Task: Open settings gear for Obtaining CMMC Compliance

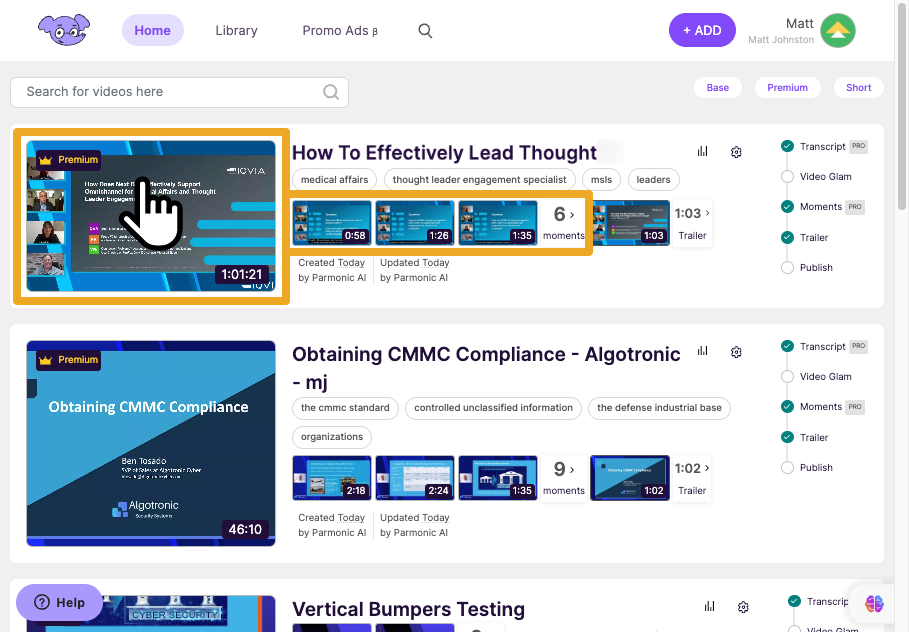Action: 736,352
